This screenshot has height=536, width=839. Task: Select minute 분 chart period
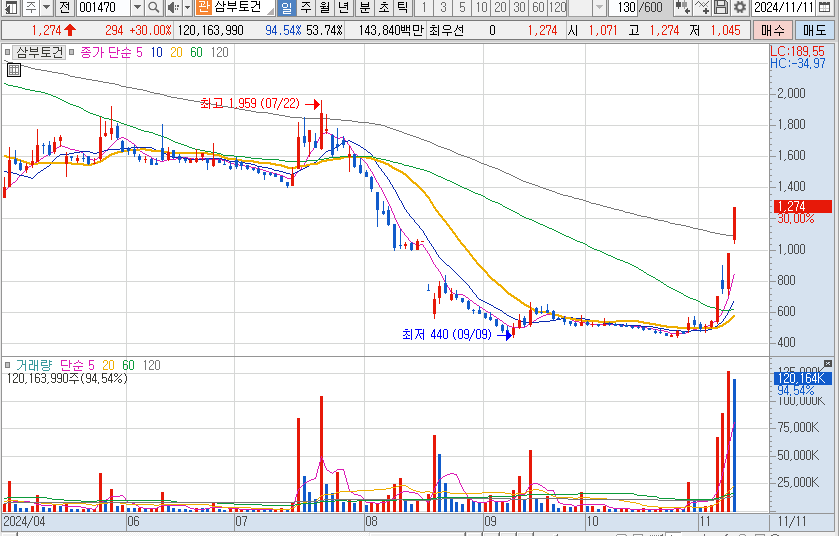pos(365,7)
